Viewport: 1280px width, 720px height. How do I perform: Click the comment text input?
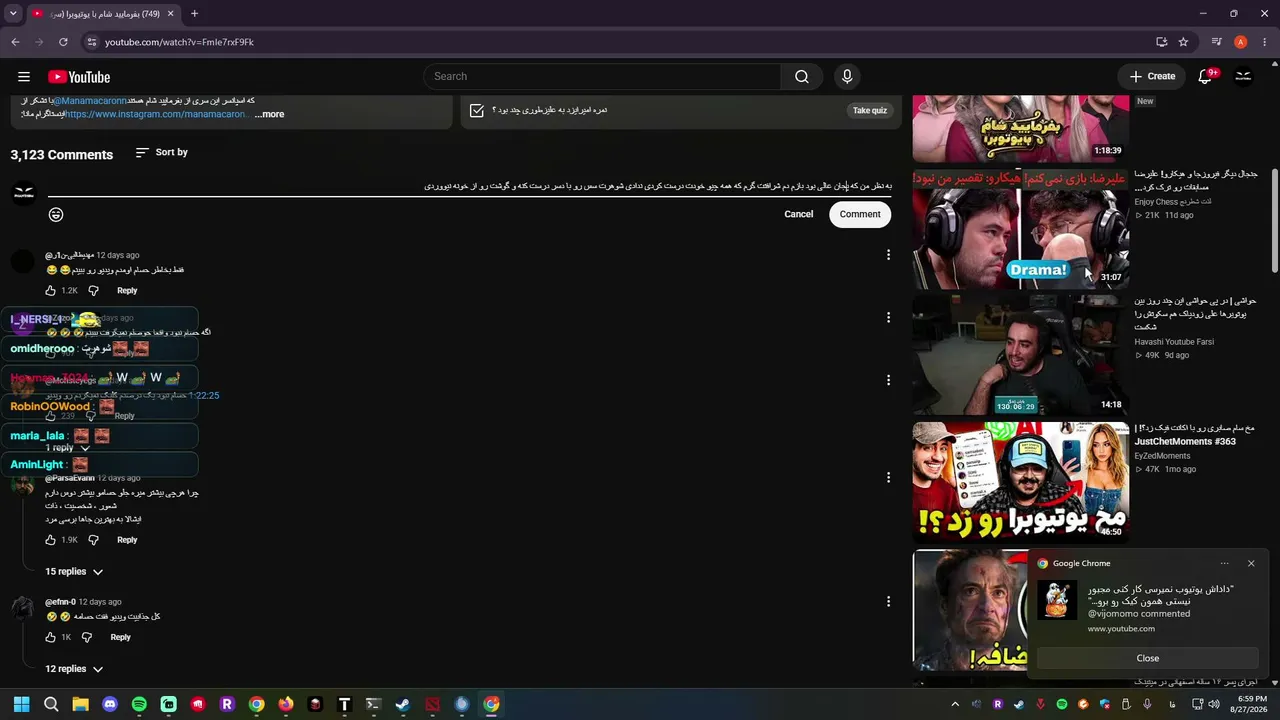(469, 186)
